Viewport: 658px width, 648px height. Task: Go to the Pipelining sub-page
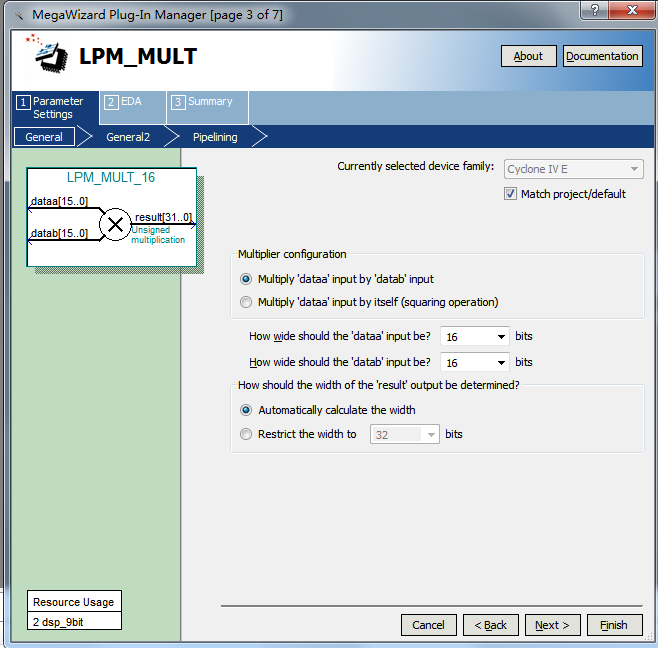pyautogui.click(x=215, y=137)
